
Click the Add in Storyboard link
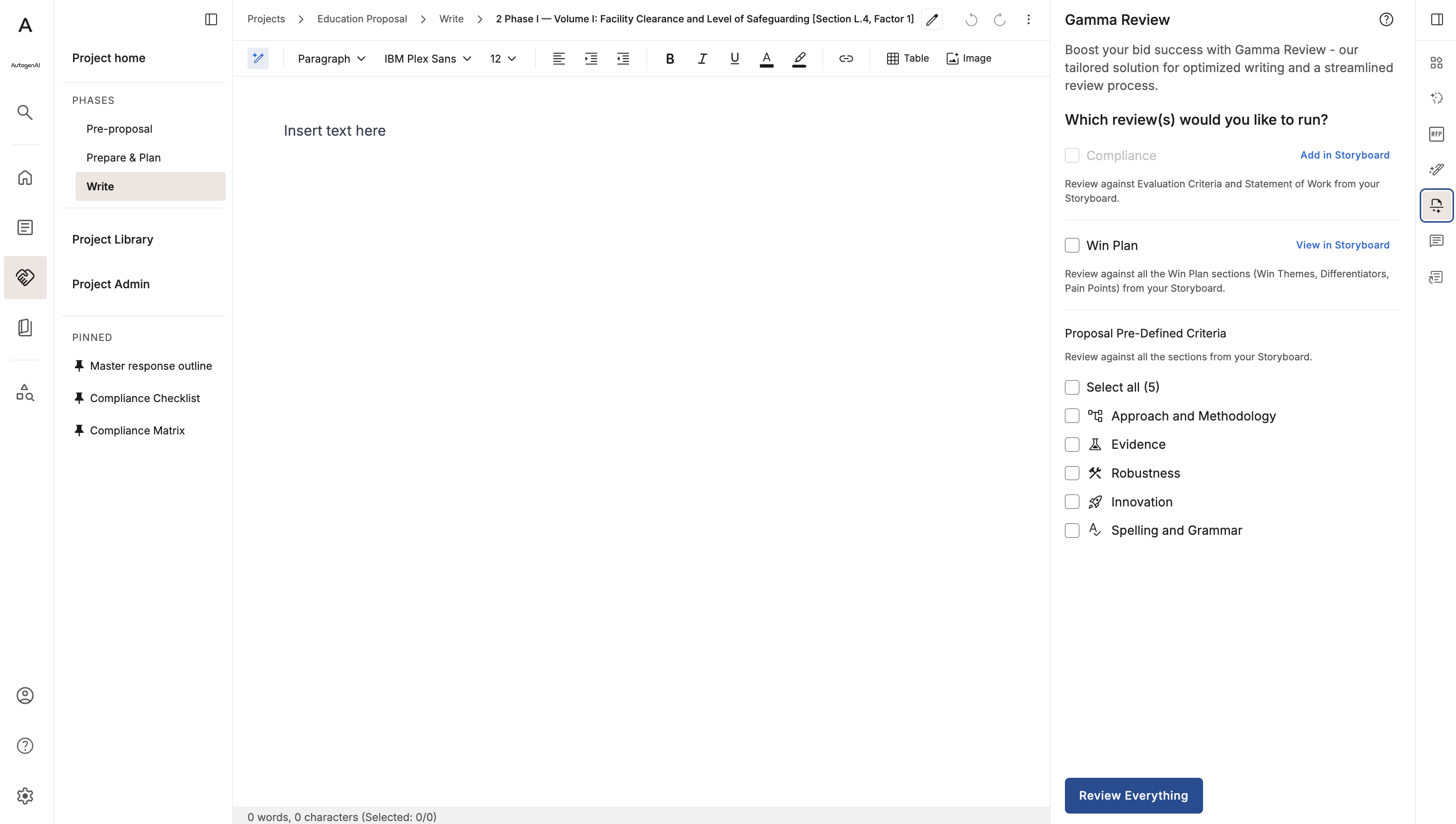[1345, 155]
